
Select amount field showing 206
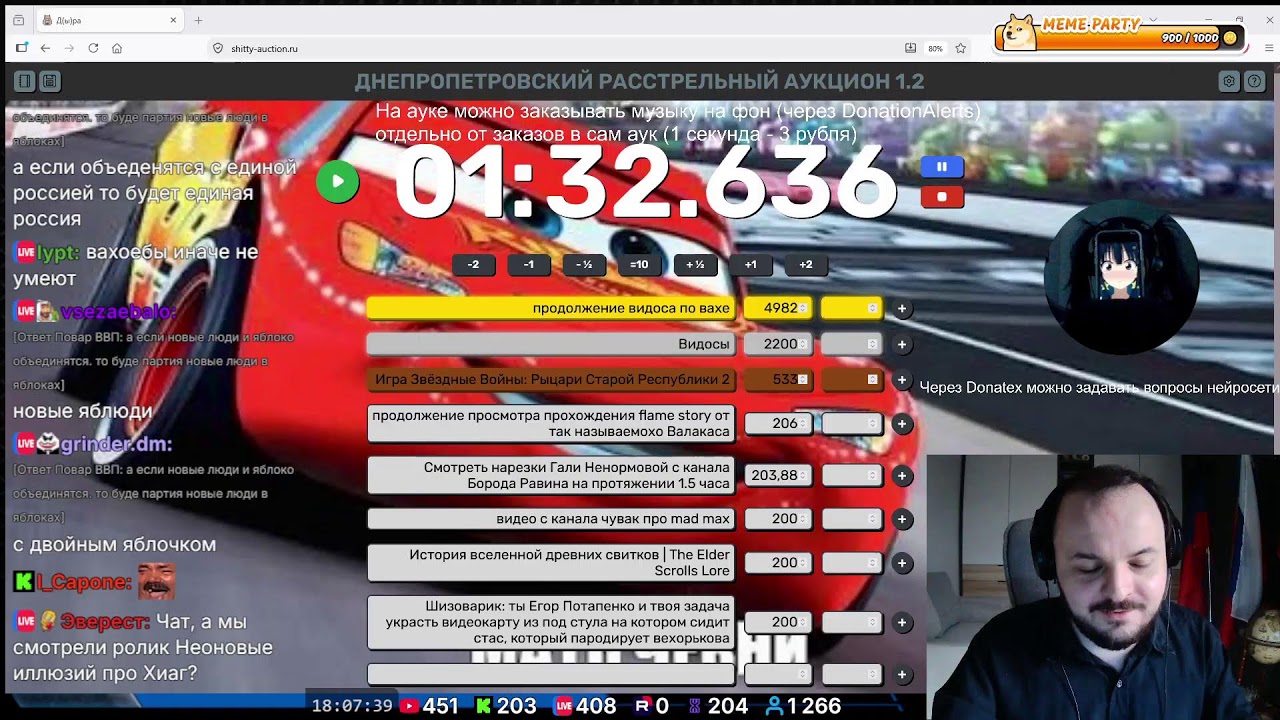click(778, 424)
